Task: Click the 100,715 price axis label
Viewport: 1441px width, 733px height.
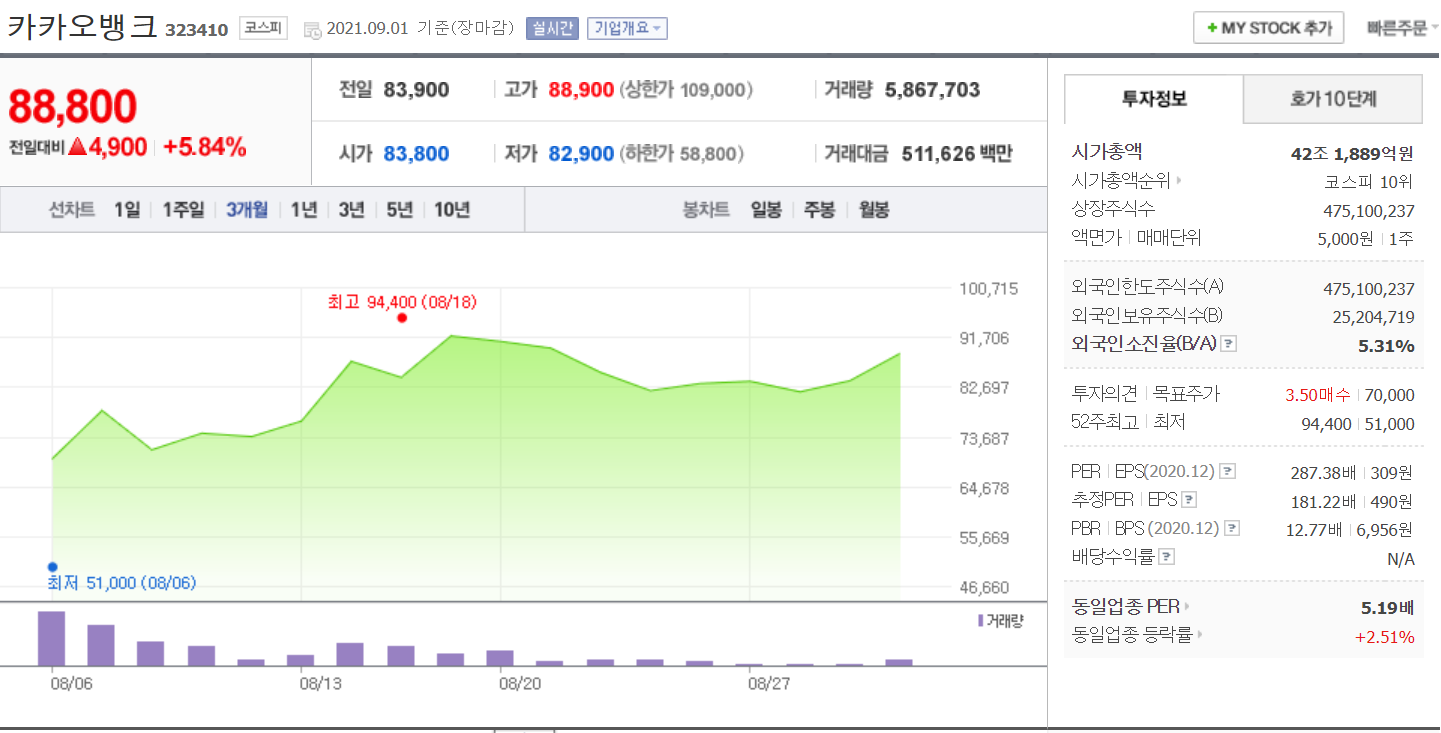Action: point(988,289)
